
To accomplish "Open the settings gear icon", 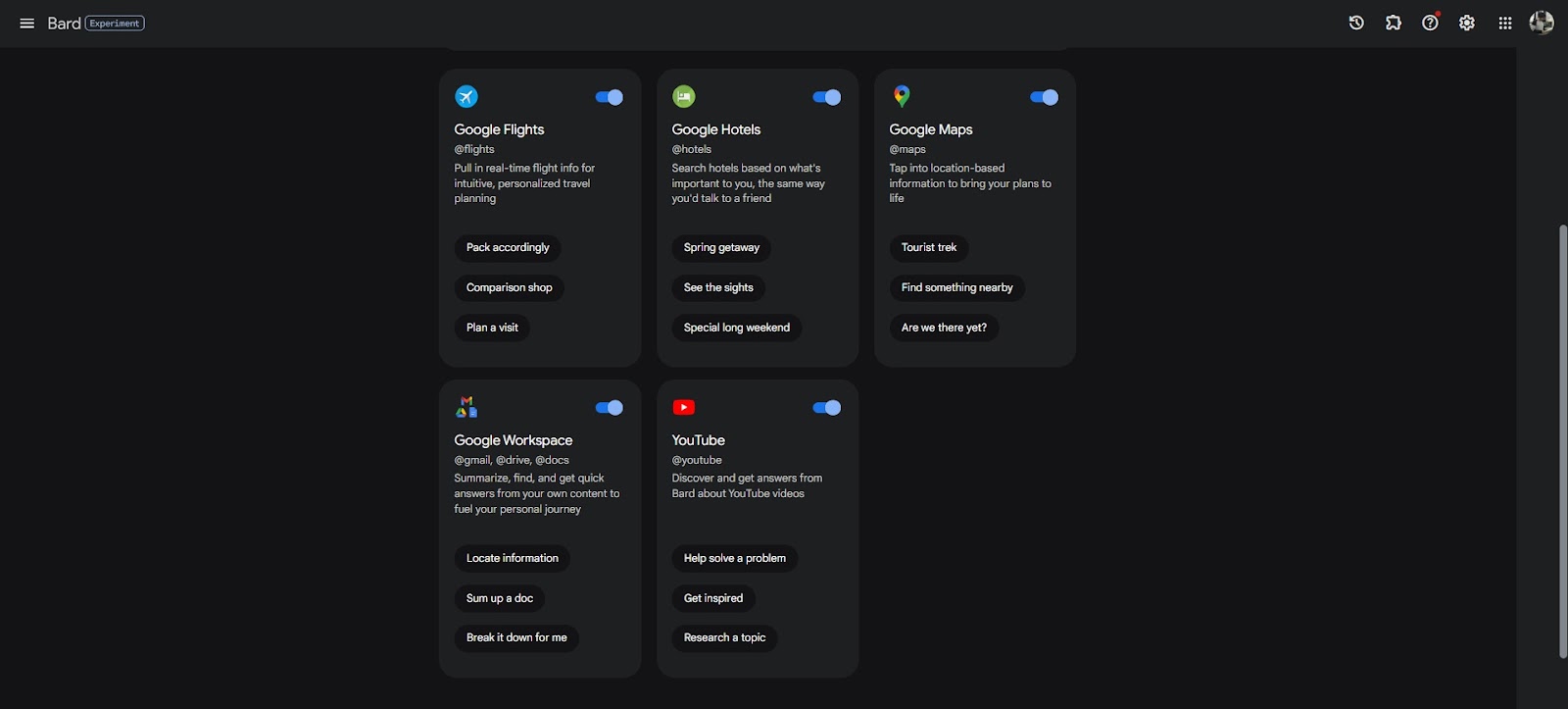I will [x=1467, y=23].
